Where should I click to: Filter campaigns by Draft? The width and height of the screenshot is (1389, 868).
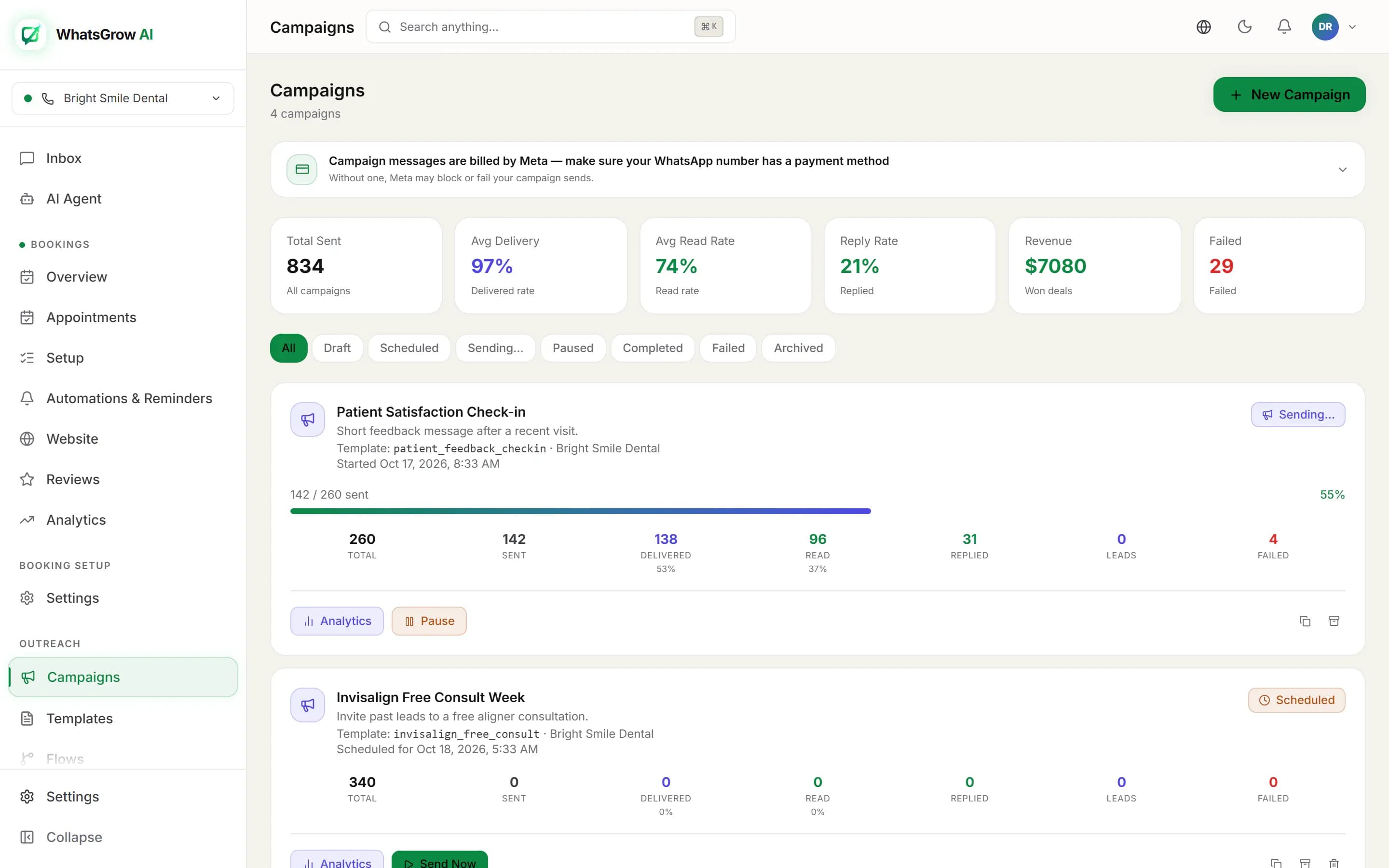(337, 348)
